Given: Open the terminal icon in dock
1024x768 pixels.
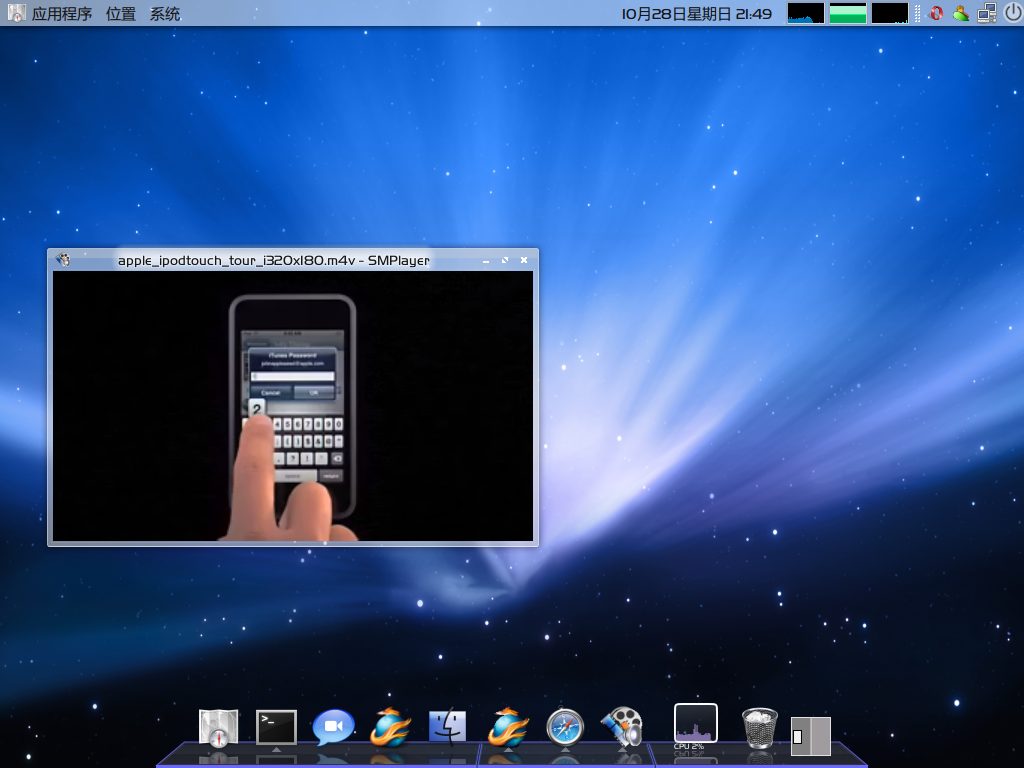Looking at the screenshot, I should point(276,728).
